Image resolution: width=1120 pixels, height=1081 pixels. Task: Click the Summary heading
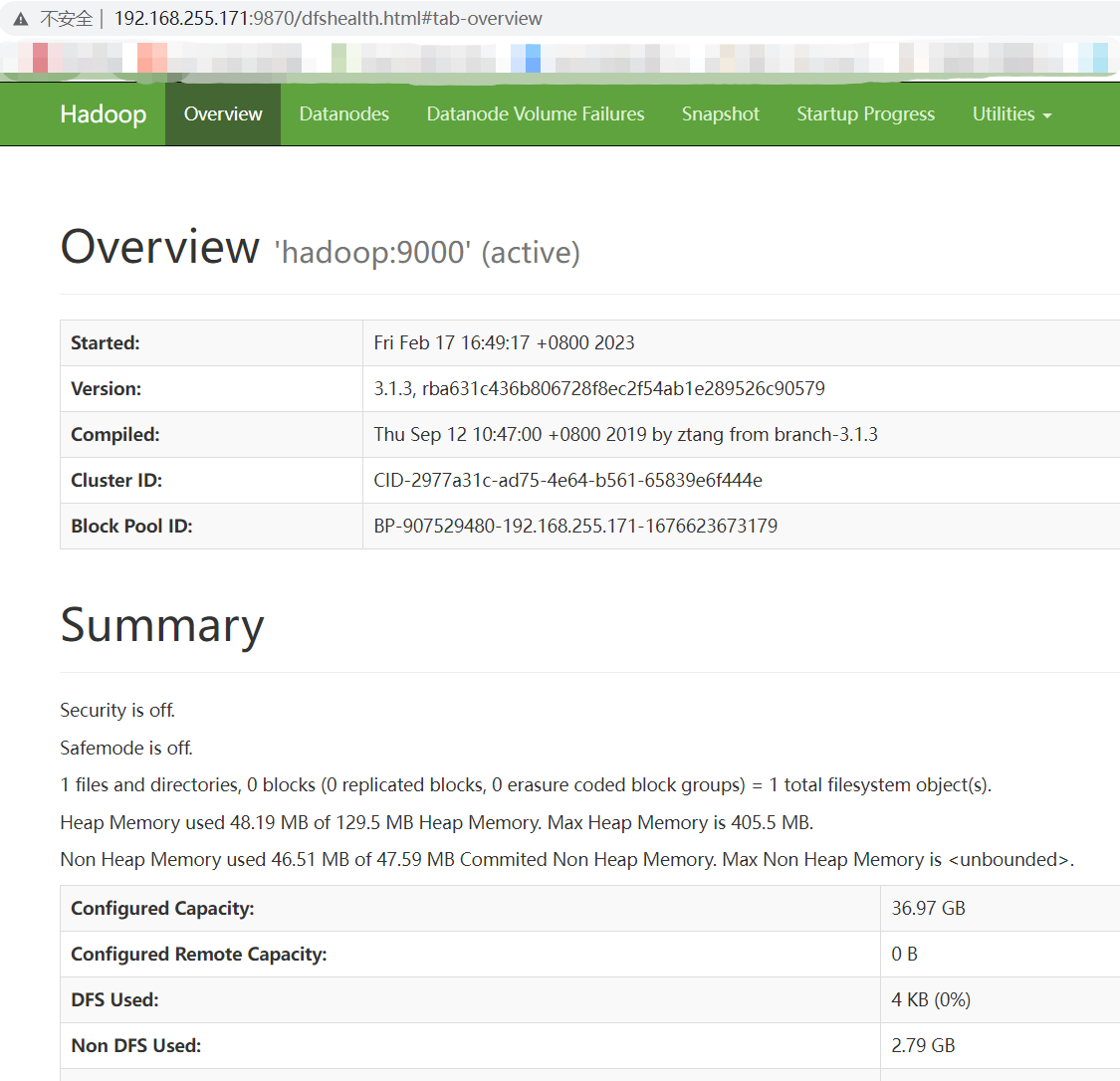click(162, 625)
